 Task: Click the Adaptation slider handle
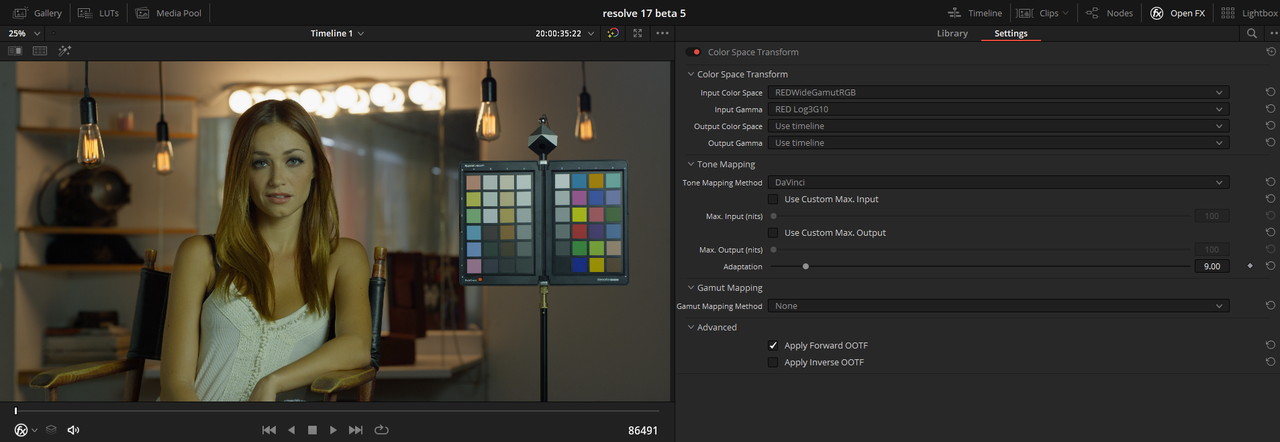click(x=805, y=266)
